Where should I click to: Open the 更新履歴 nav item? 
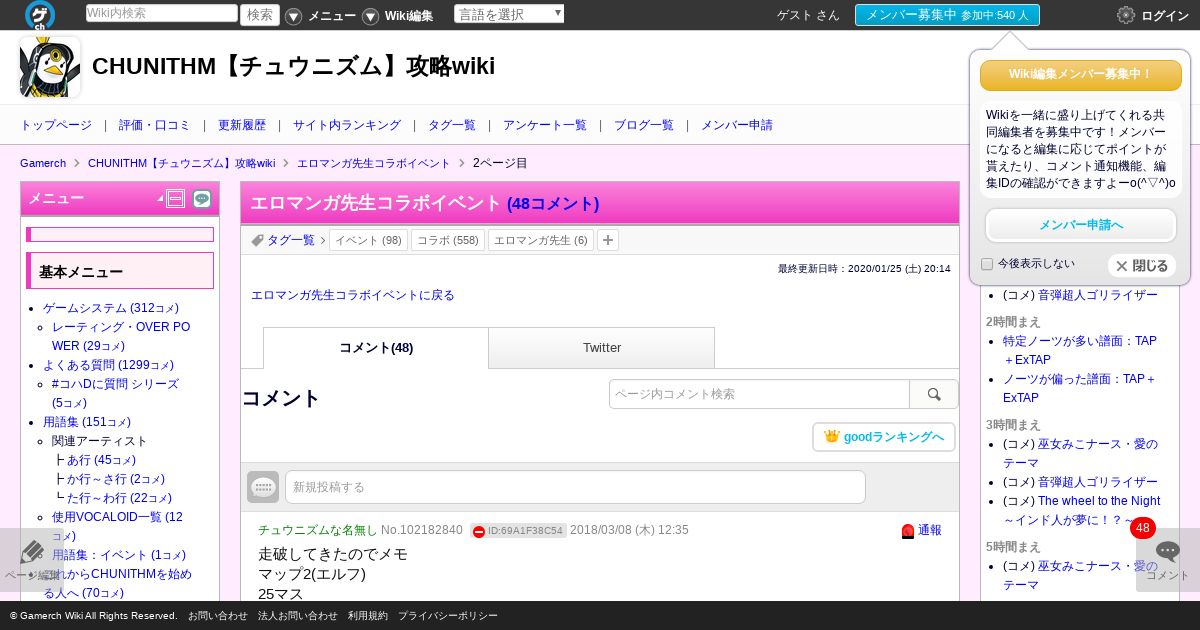(x=242, y=125)
